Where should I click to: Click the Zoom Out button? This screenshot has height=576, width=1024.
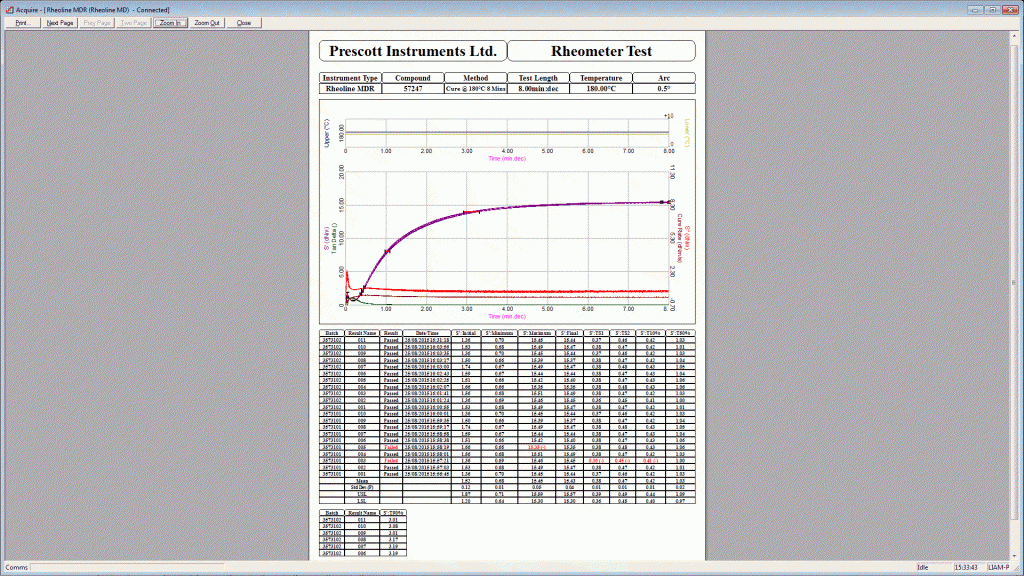[x=204, y=22]
